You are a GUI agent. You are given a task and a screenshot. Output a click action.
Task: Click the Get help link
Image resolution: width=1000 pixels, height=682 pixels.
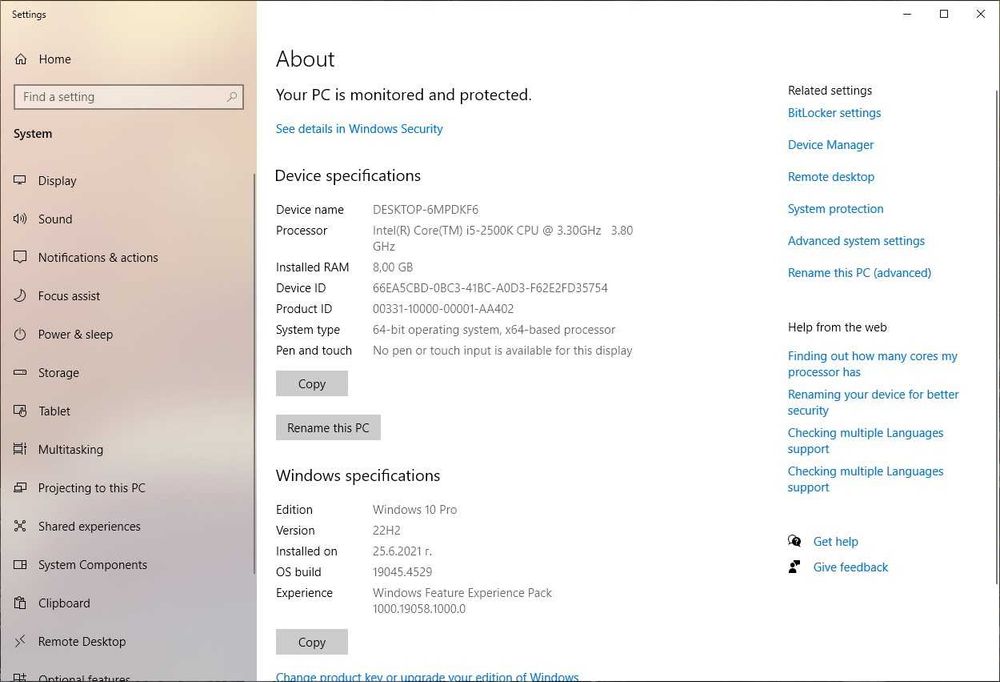(x=835, y=541)
